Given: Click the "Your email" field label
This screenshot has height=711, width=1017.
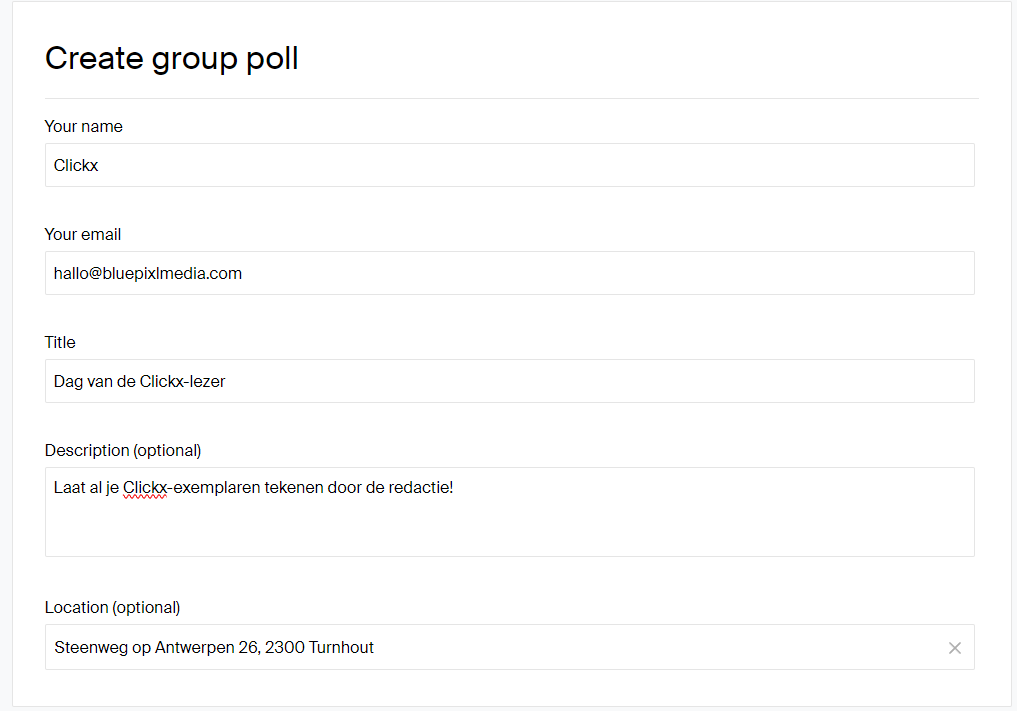Looking at the screenshot, I should (82, 234).
